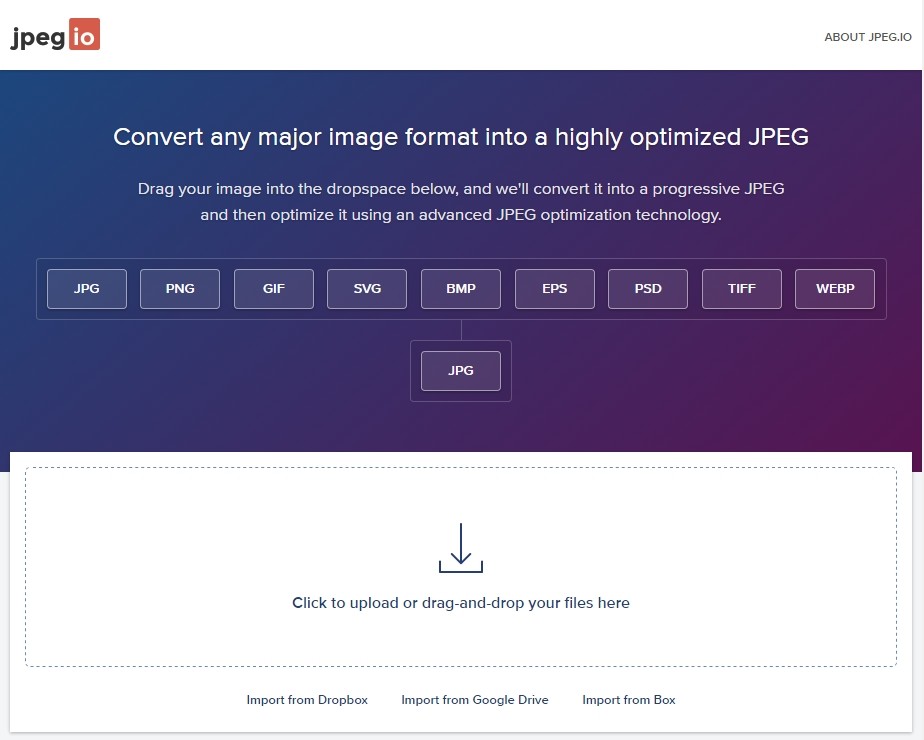924x740 pixels.
Task: Pick the EPS format button
Action: [555, 289]
